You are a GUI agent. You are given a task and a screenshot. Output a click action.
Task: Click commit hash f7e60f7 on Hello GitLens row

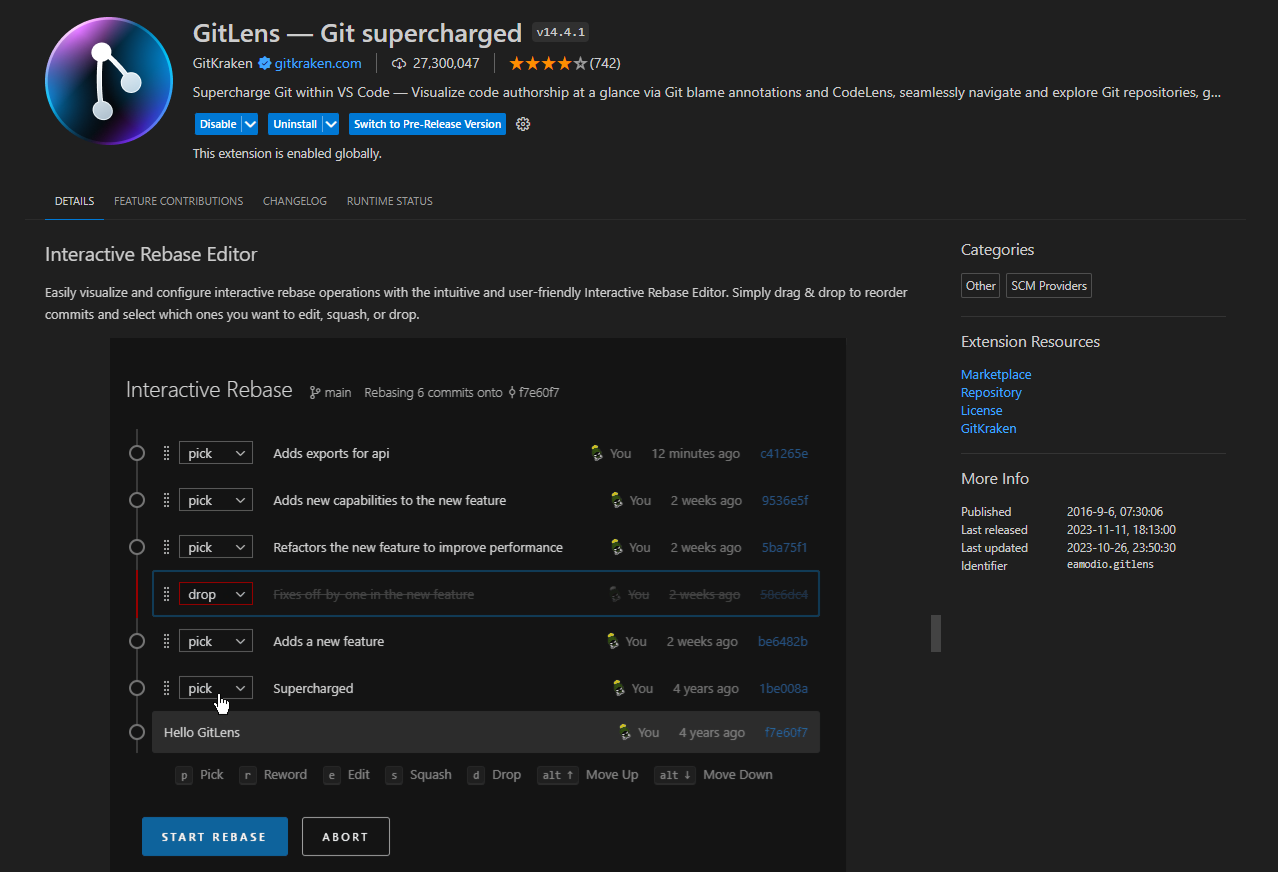pos(786,732)
